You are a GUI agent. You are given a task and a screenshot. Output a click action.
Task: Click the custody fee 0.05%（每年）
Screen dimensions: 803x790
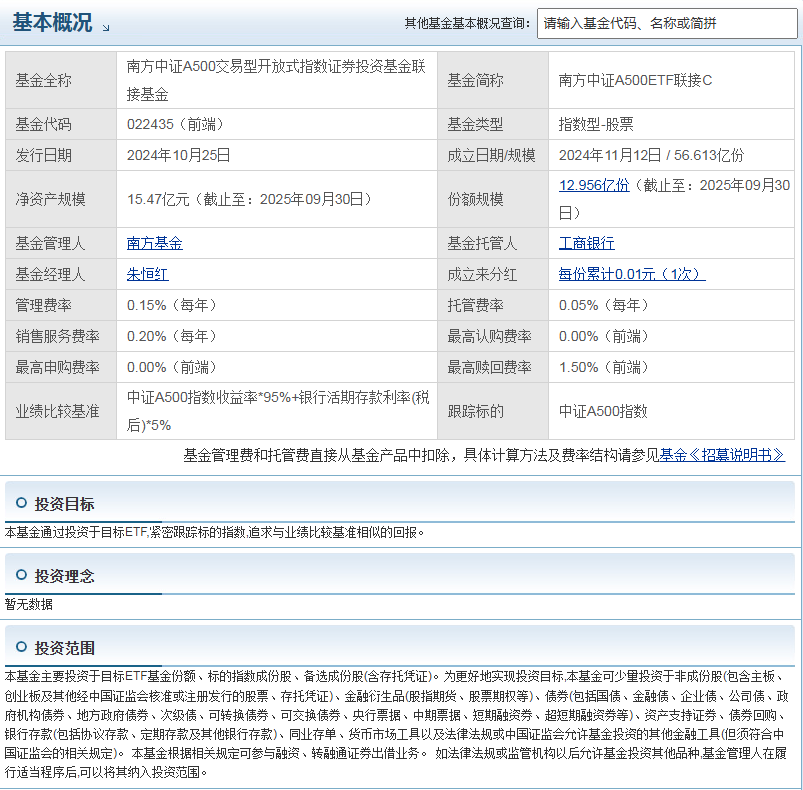tap(604, 306)
